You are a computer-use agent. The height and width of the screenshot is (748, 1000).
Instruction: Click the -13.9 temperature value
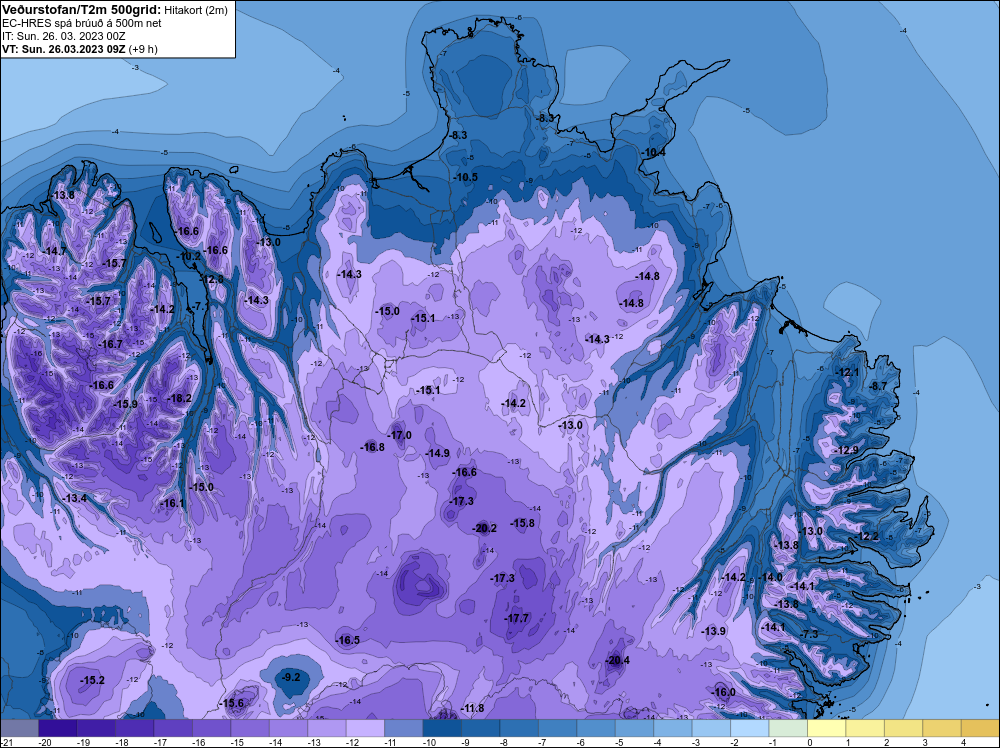(714, 631)
